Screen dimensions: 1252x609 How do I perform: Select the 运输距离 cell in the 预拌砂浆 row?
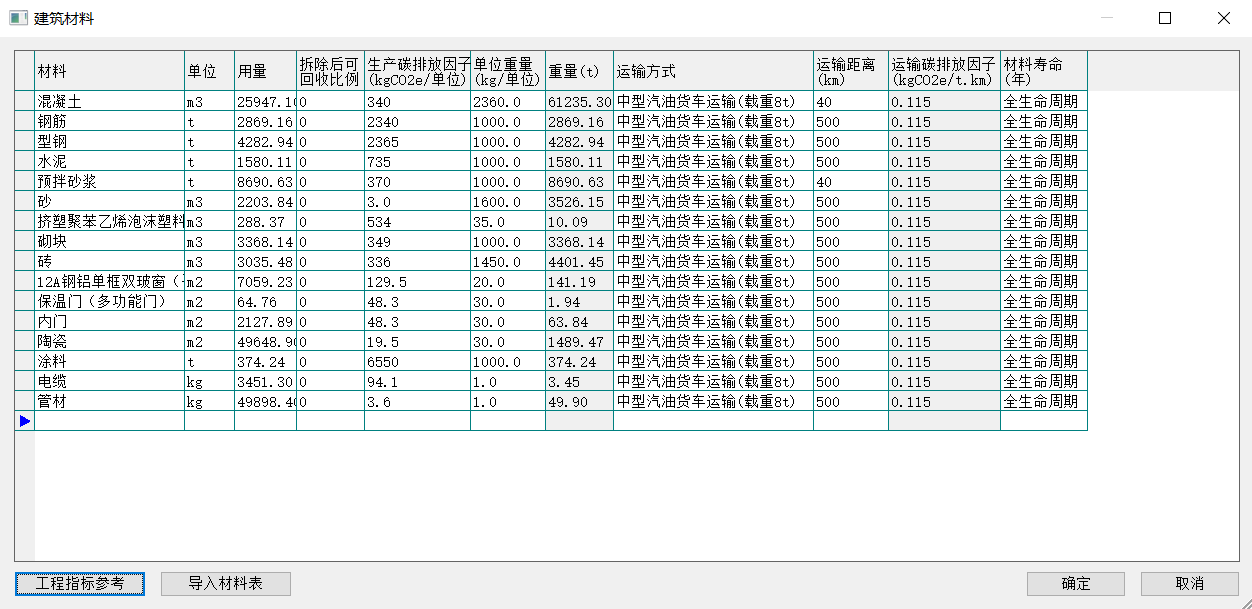coord(850,182)
